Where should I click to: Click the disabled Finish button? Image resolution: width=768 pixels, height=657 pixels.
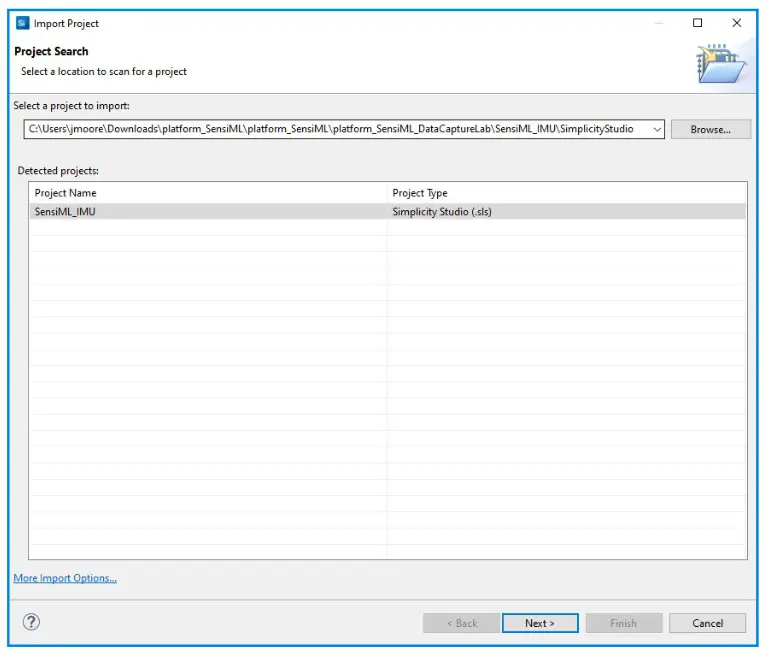624,623
